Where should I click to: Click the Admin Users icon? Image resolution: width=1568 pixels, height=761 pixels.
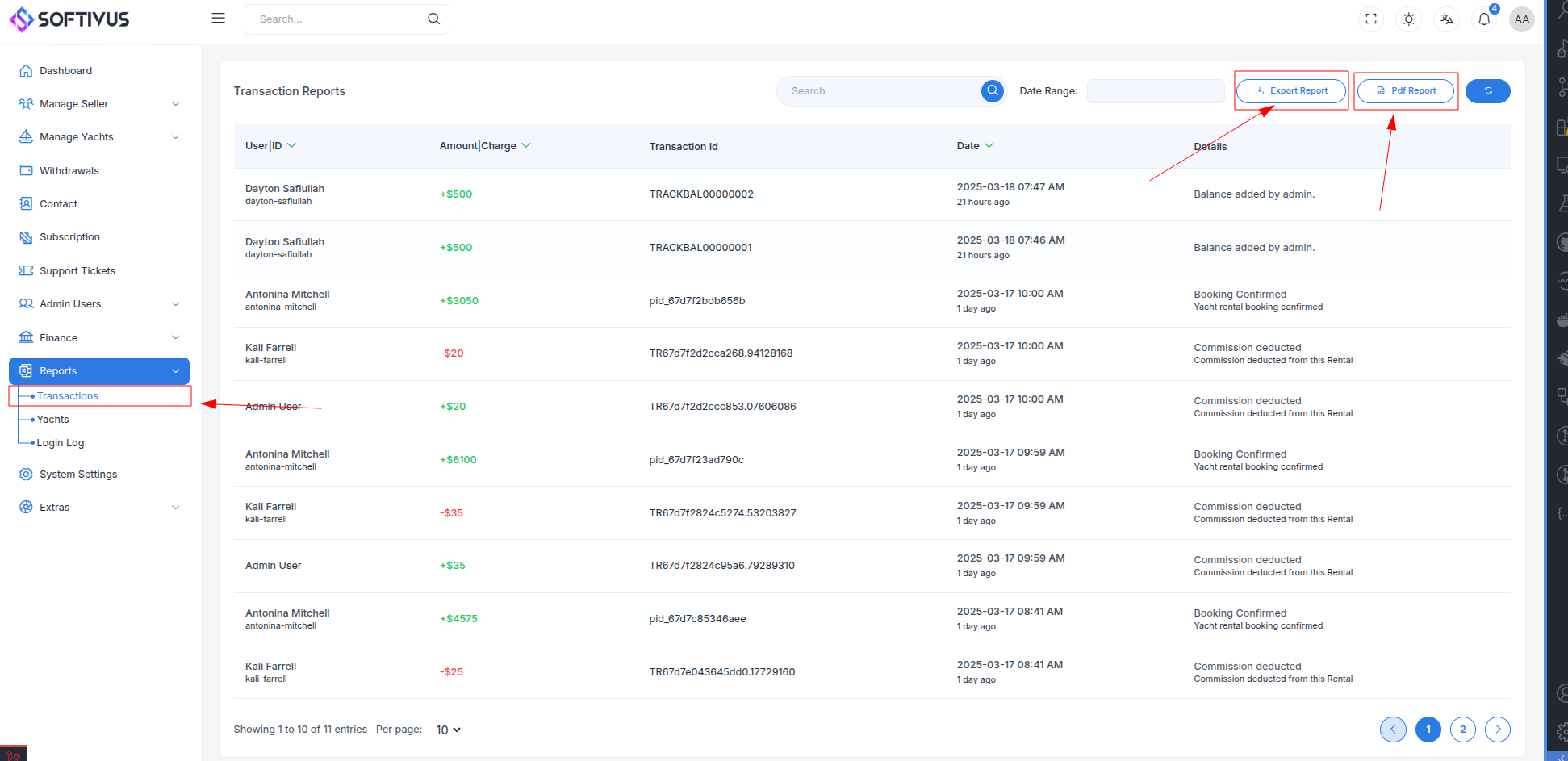[26, 303]
